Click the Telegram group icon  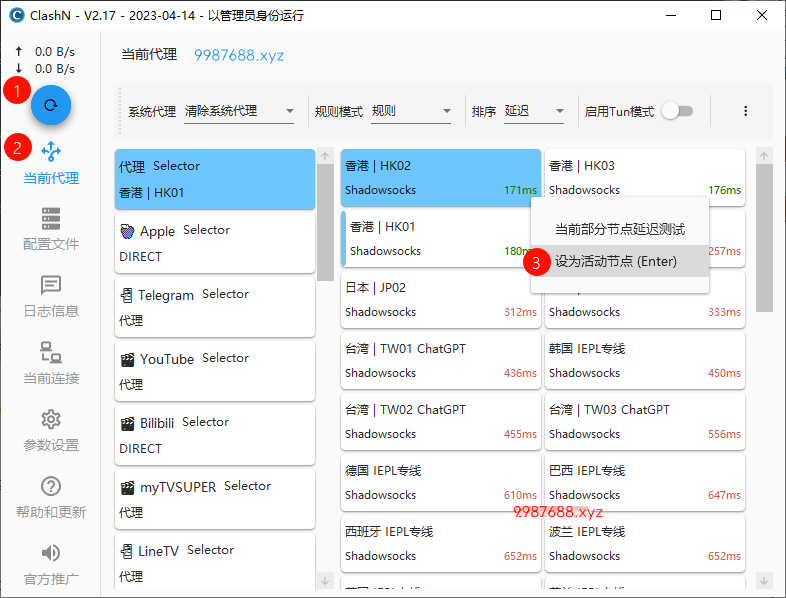126,295
